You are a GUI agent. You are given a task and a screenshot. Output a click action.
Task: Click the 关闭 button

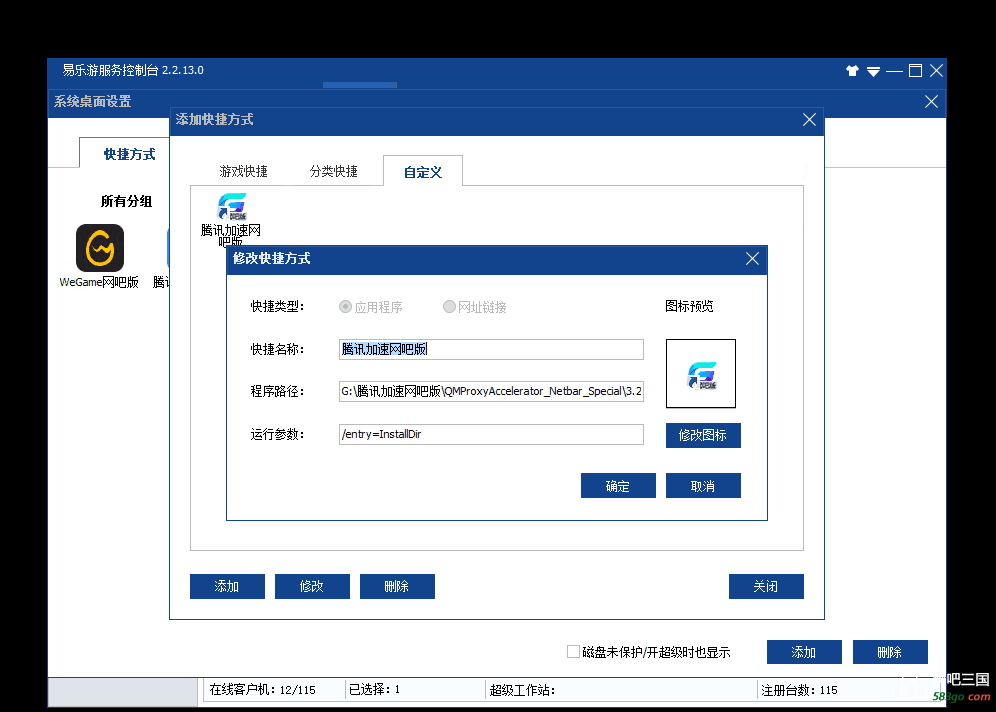point(766,586)
